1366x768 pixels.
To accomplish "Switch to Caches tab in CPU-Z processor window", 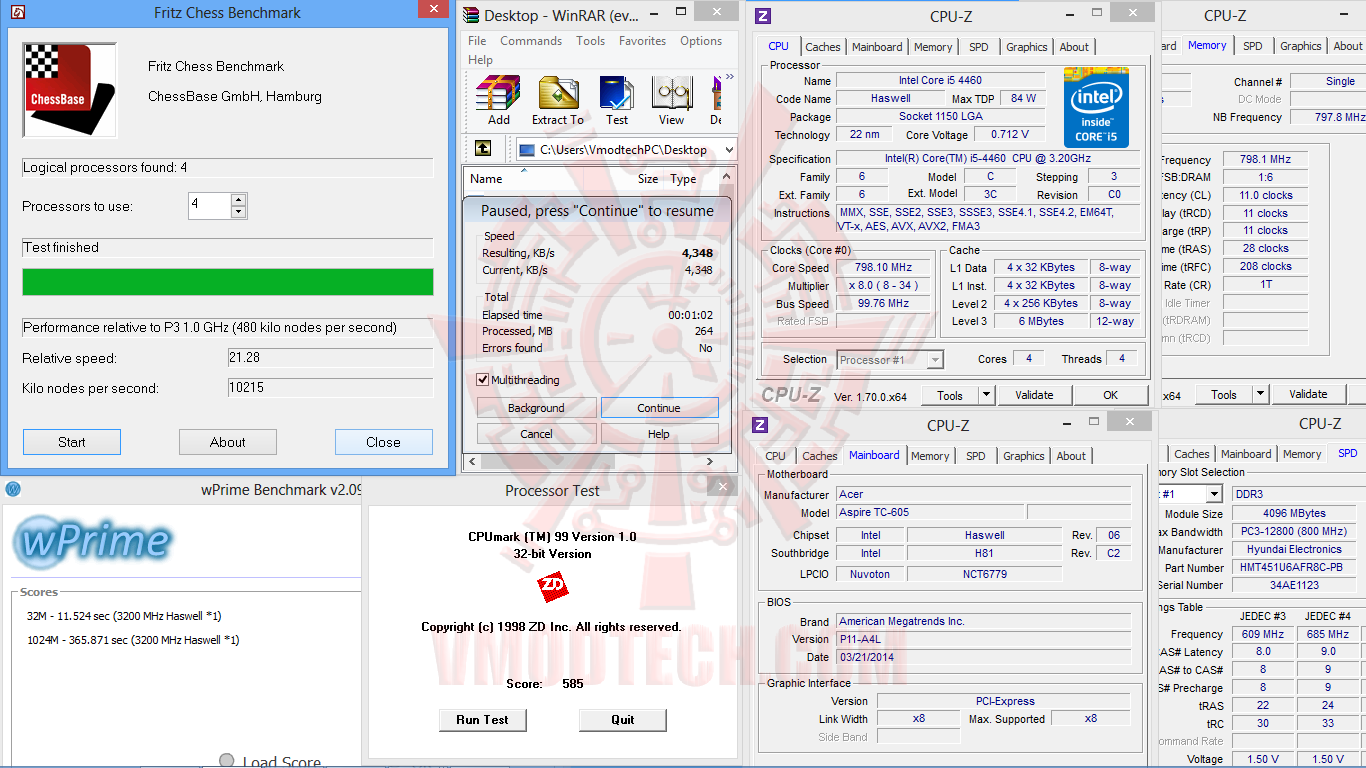I will tap(823, 47).
